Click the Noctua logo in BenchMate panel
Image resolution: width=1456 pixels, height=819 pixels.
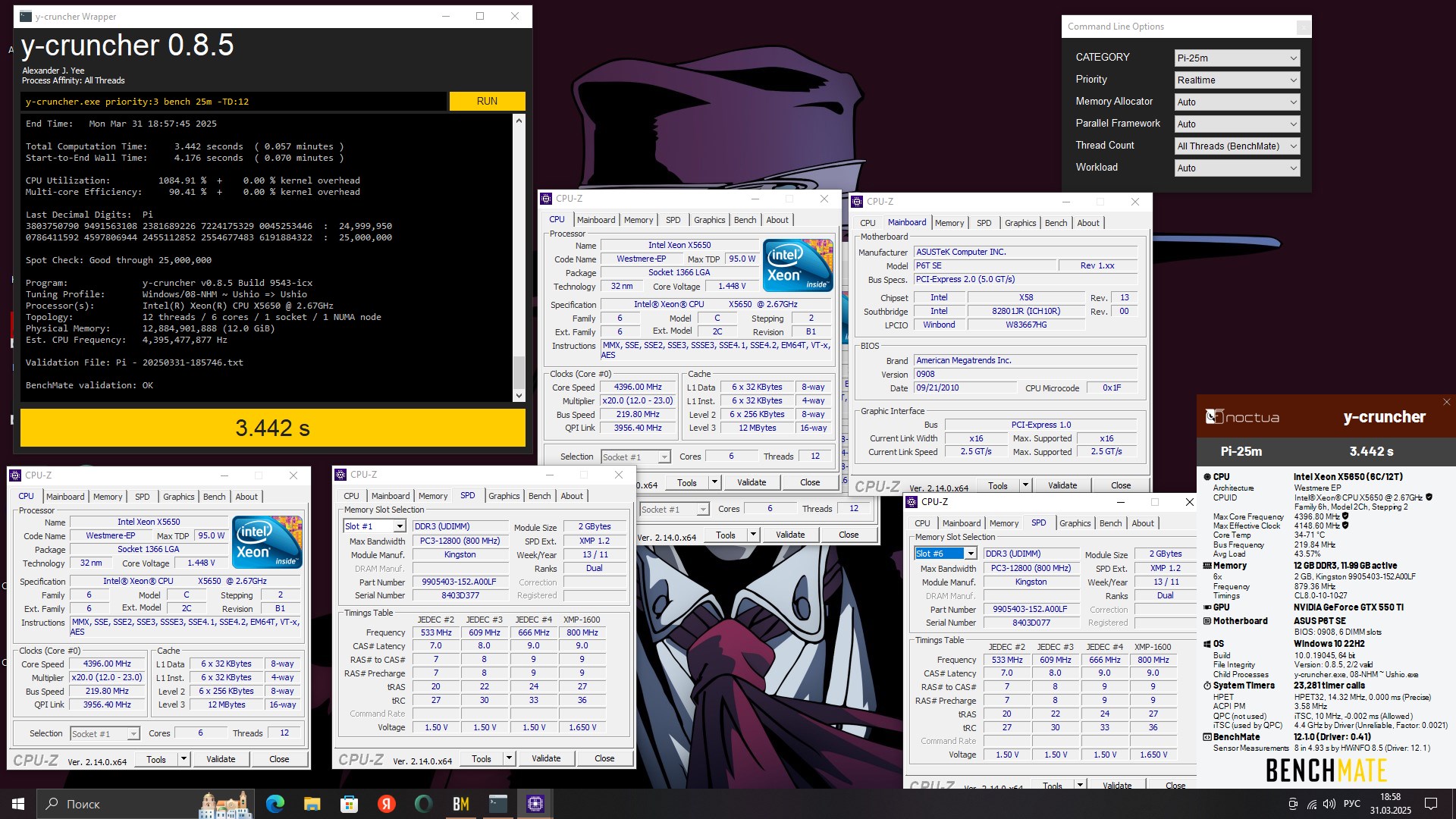point(1242,417)
